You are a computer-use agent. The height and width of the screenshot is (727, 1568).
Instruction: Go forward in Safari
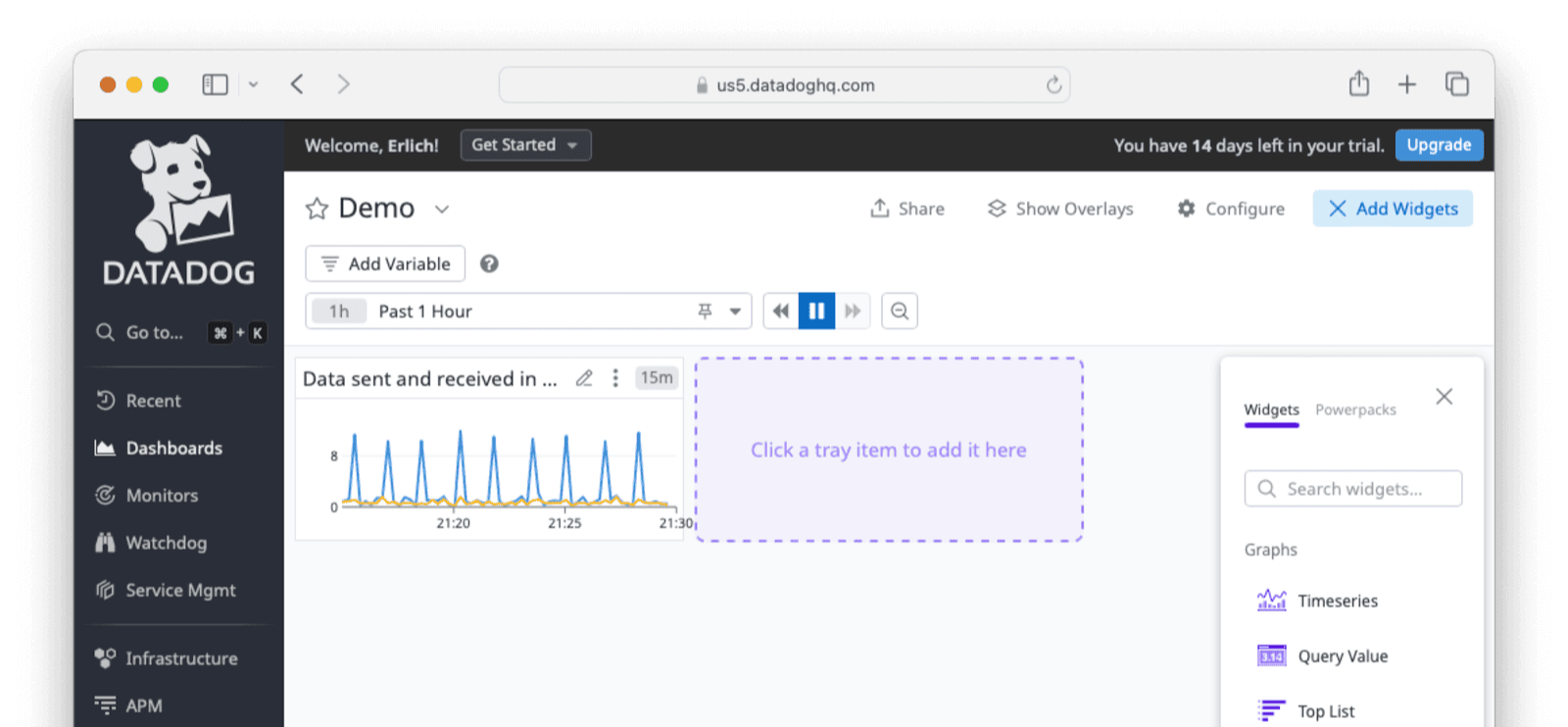343,84
